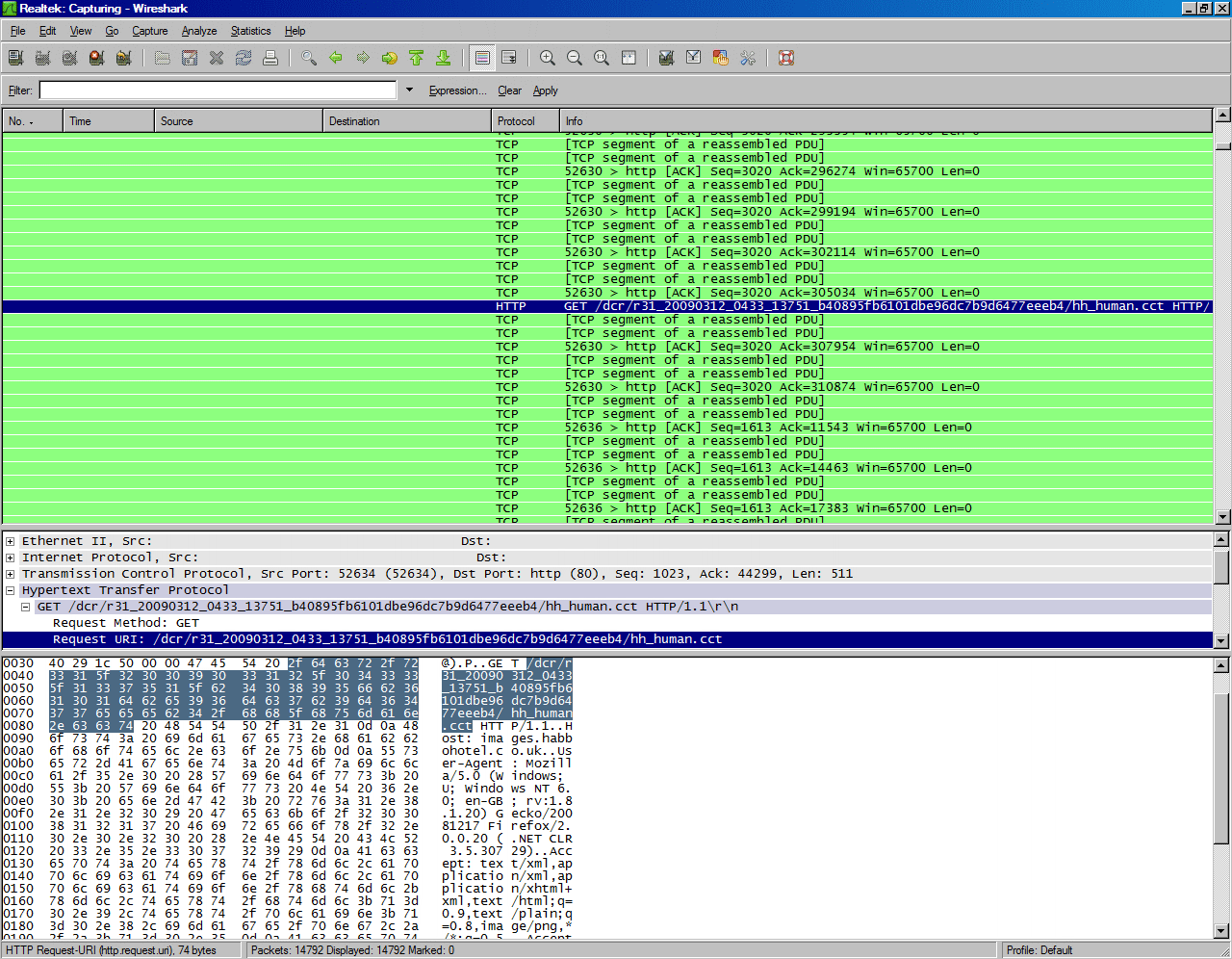Zoom out packet text
Image resolution: width=1232 pixels, height=959 pixels.
tap(575, 58)
